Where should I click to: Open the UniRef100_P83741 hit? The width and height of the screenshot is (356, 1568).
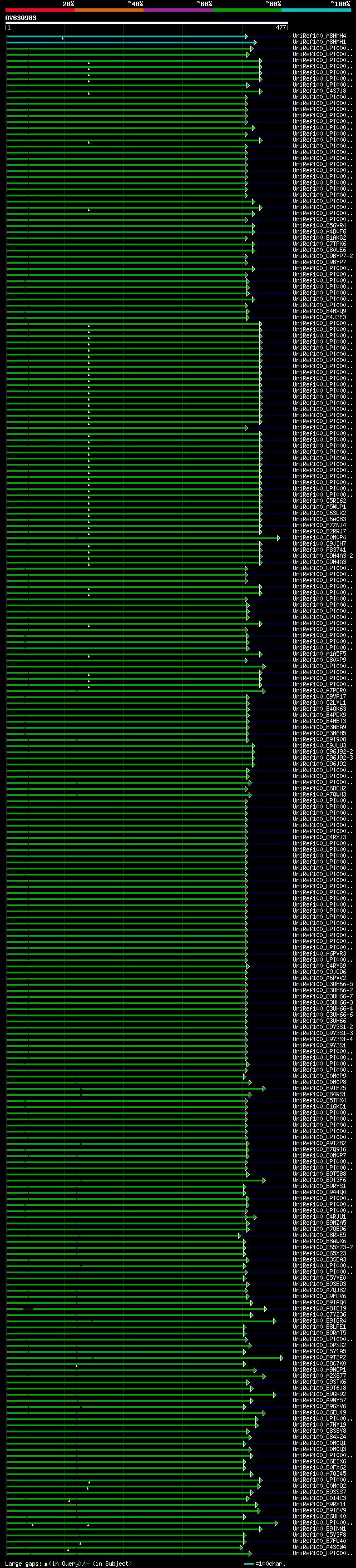coord(319,550)
